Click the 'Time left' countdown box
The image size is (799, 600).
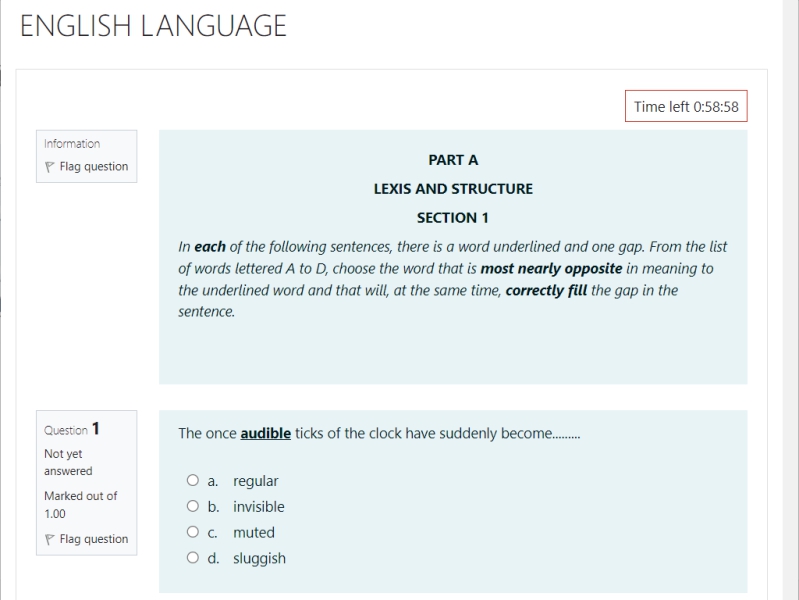686,107
